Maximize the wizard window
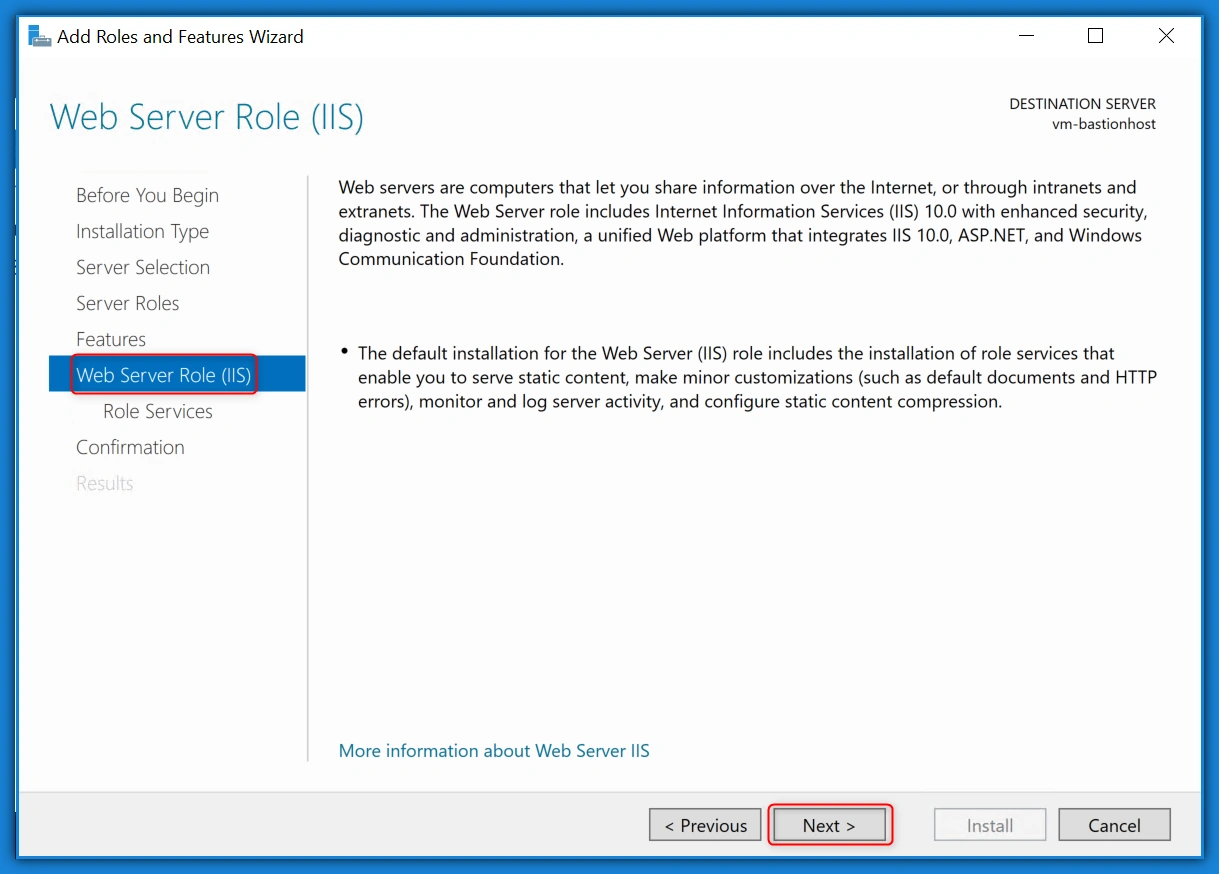 coord(1095,36)
